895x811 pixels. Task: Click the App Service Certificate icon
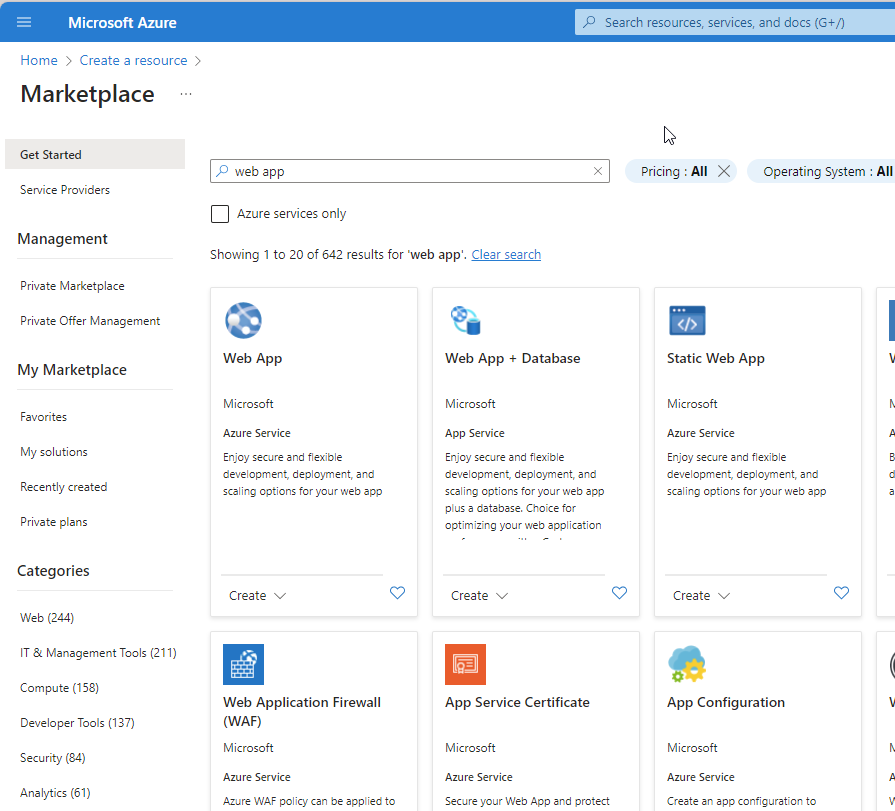(x=465, y=664)
